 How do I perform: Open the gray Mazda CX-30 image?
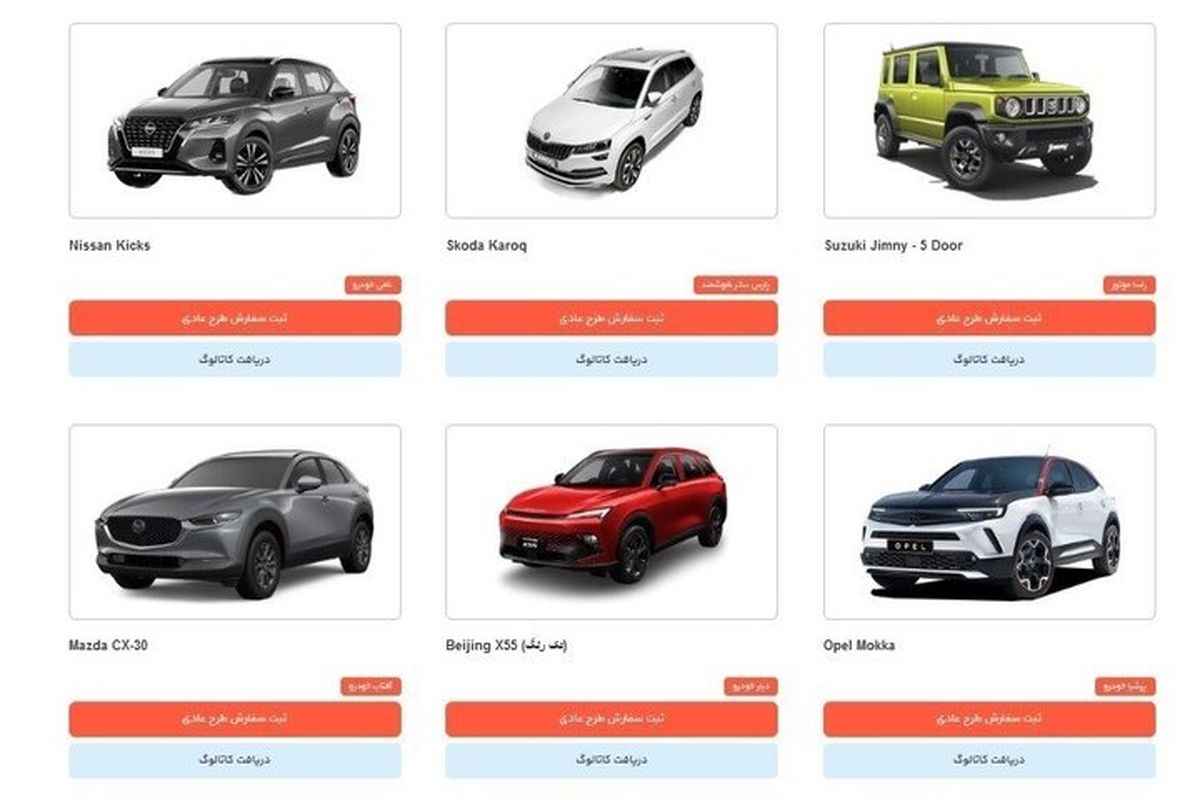(x=235, y=522)
